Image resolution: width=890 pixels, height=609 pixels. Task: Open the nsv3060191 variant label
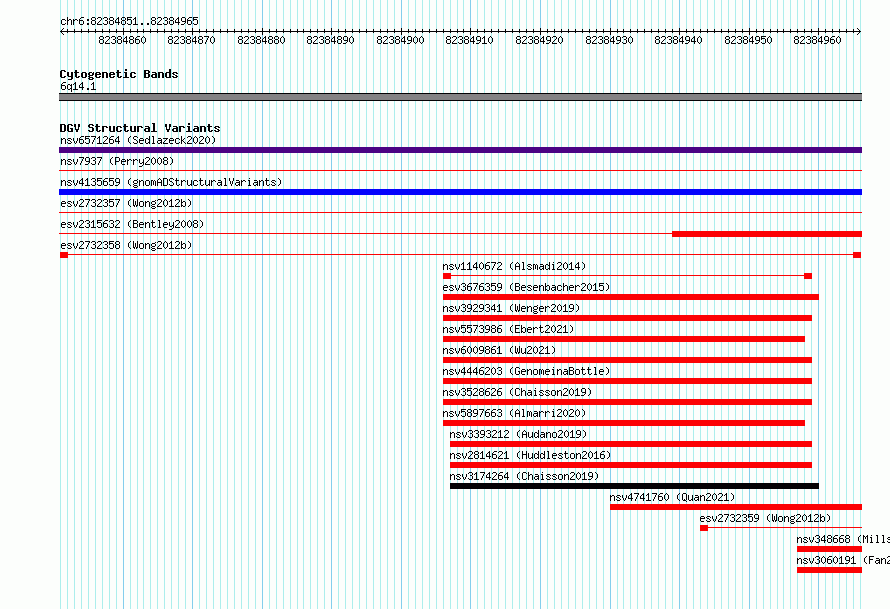pyautogui.click(x=842, y=560)
